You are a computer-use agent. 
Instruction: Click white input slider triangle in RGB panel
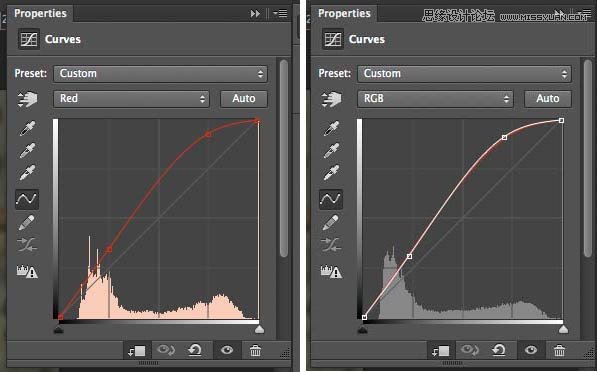[563, 329]
